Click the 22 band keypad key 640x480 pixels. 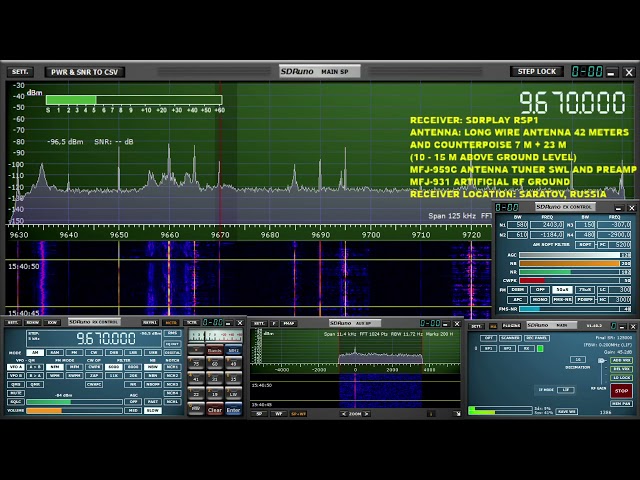click(196, 394)
